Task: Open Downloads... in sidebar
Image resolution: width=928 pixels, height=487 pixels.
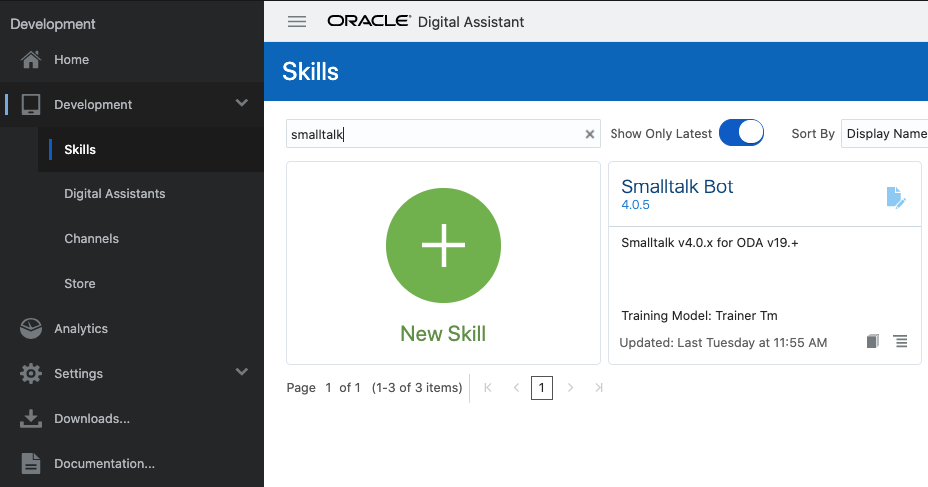Action: (x=92, y=418)
